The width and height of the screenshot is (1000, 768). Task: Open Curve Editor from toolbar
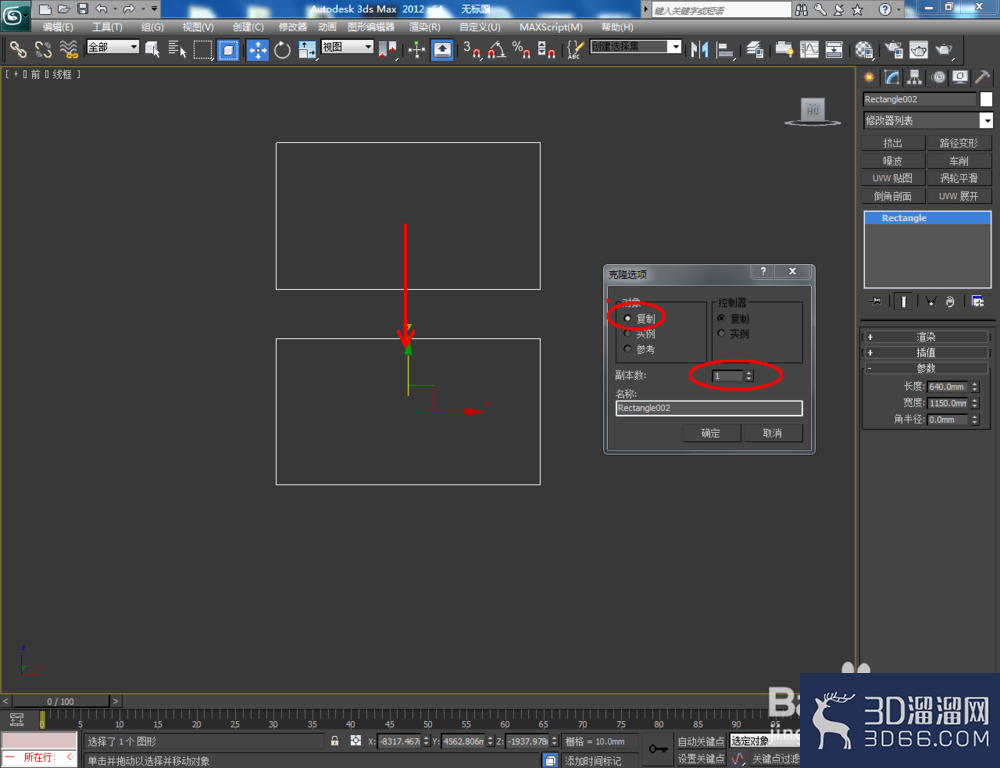[x=809, y=49]
